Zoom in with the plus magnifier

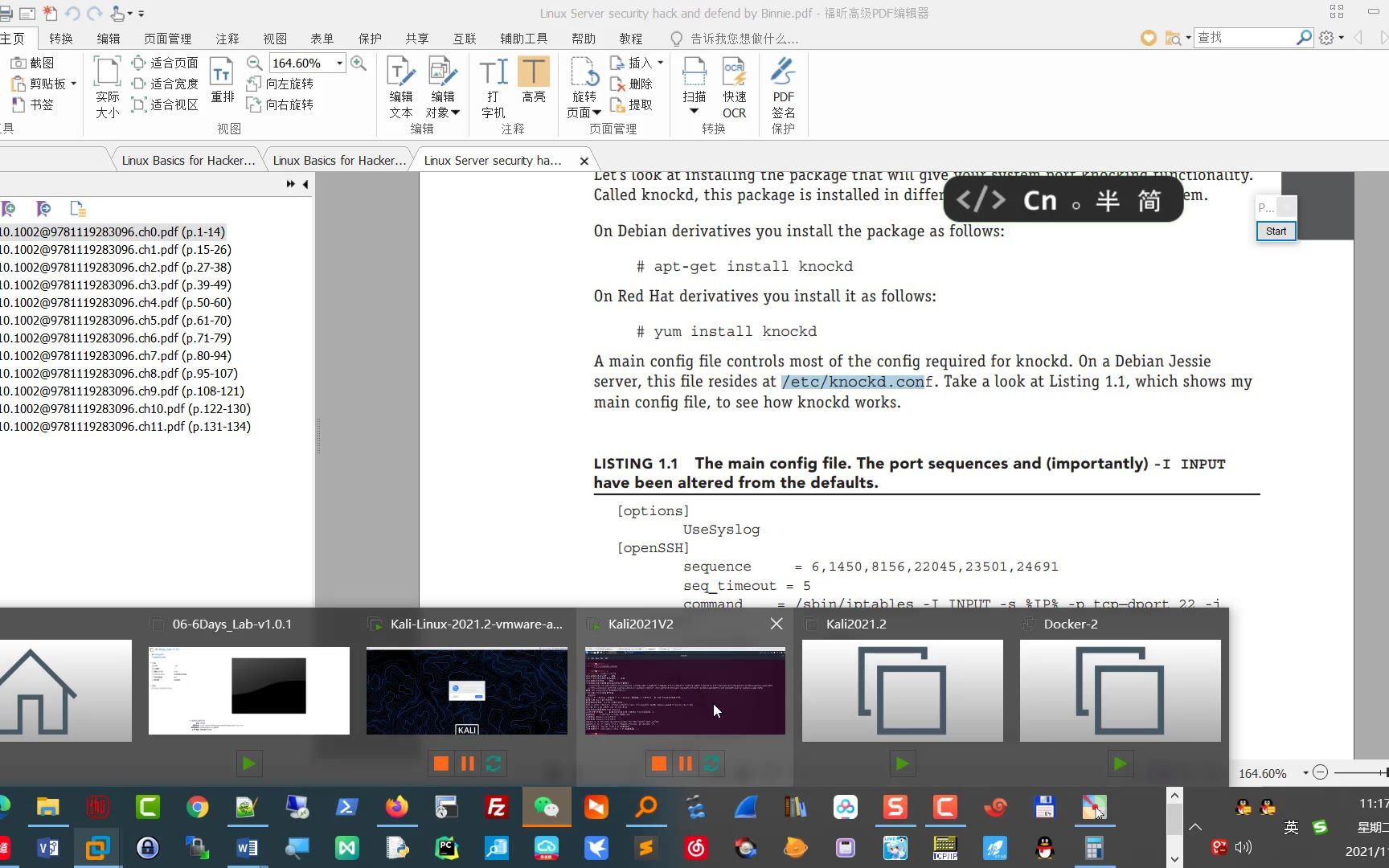359,63
